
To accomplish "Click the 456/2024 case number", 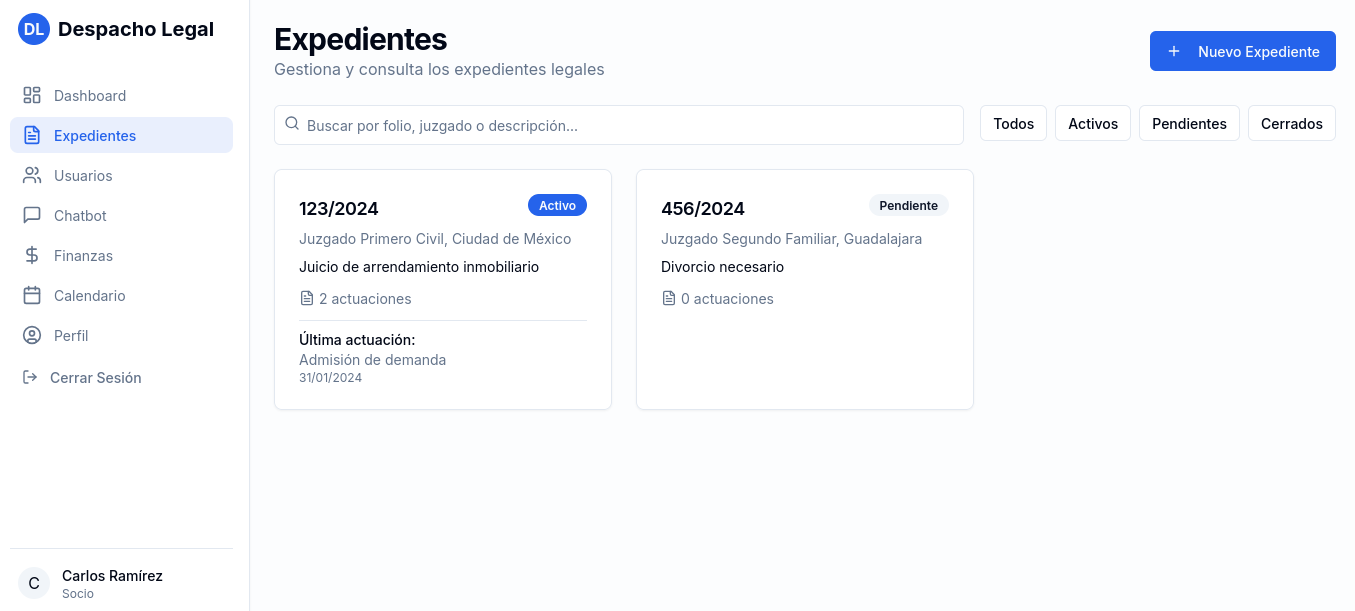I will [703, 208].
